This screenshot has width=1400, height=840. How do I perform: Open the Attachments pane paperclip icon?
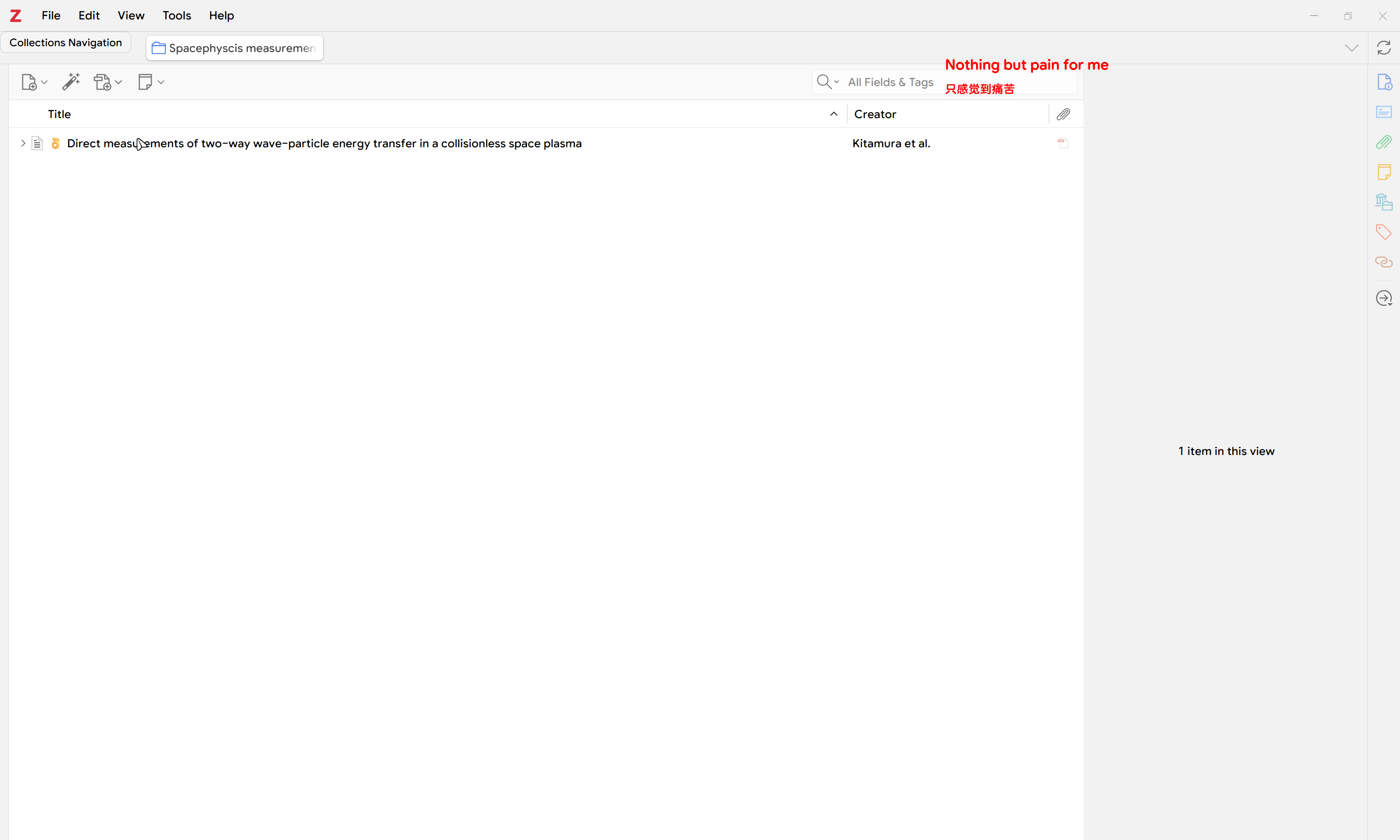pos(1383,142)
